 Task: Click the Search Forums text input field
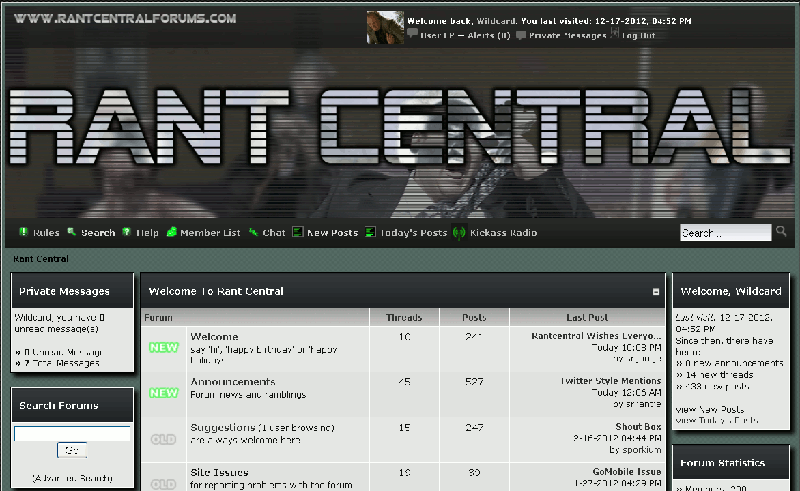pos(72,433)
